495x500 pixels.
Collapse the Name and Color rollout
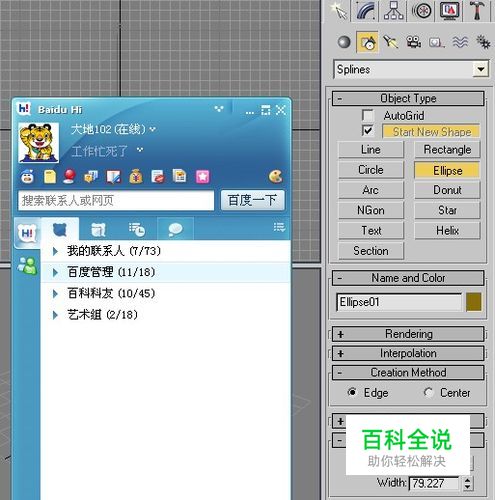click(x=408, y=278)
